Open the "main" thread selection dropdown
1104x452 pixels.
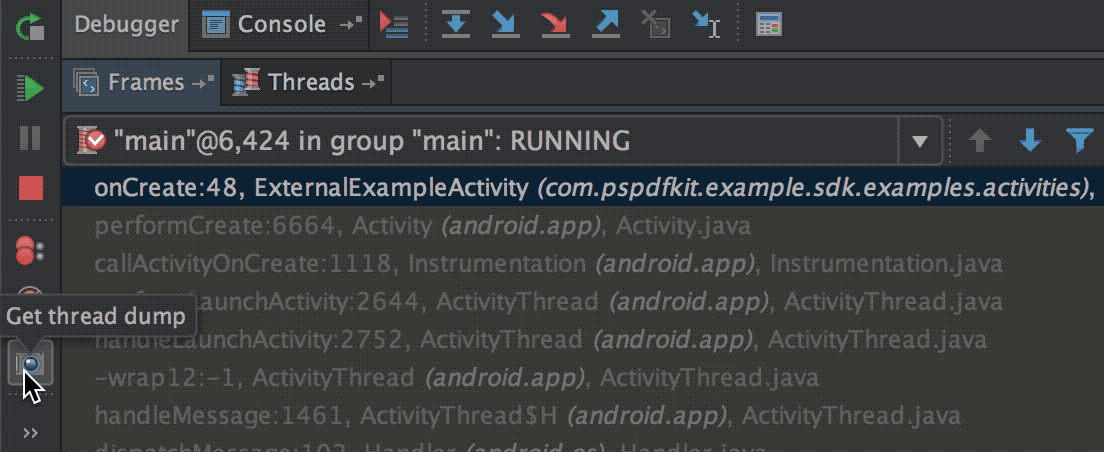[920, 142]
